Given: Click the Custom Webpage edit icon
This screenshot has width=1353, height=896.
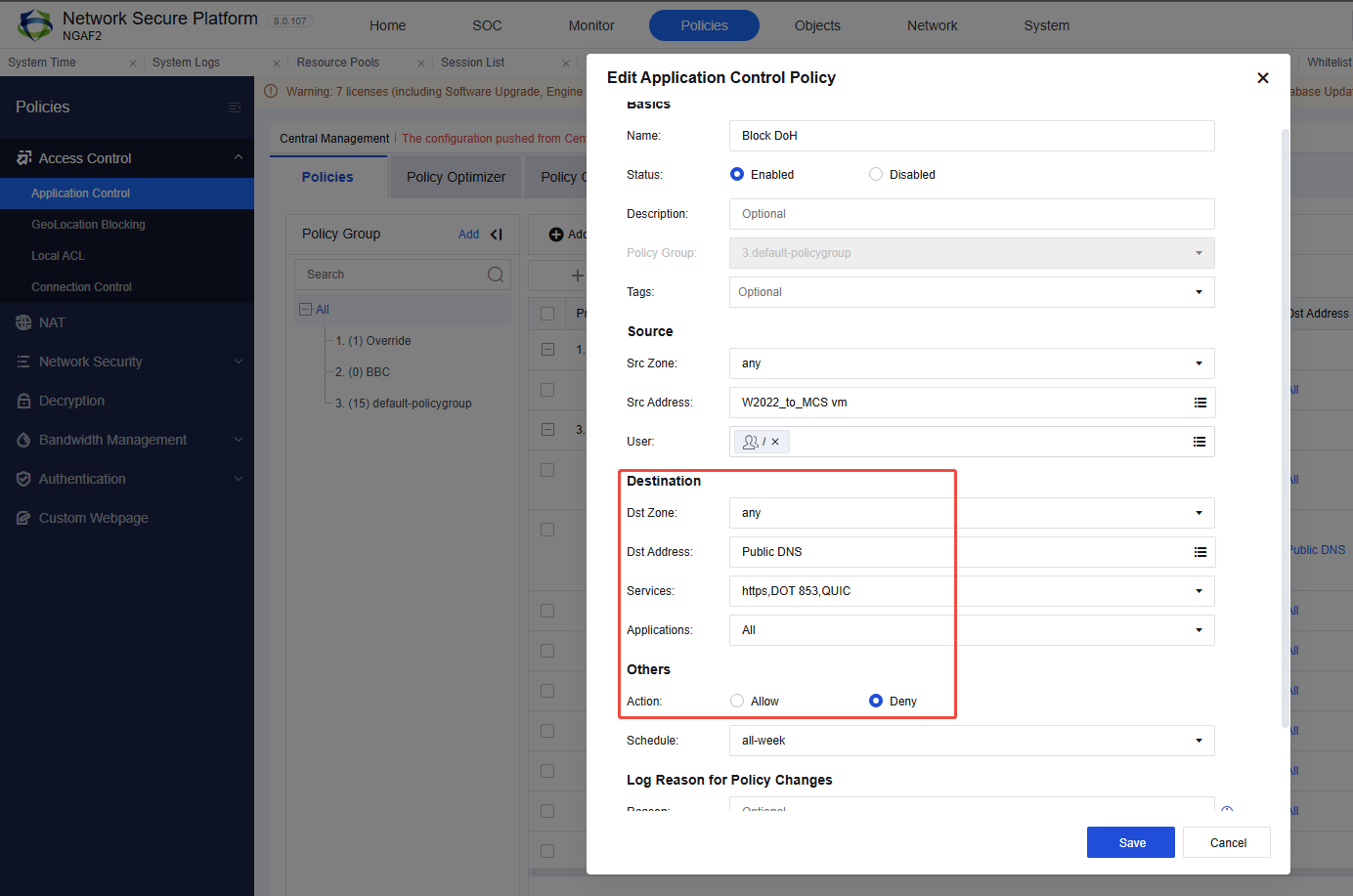Looking at the screenshot, I should [23, 518].
